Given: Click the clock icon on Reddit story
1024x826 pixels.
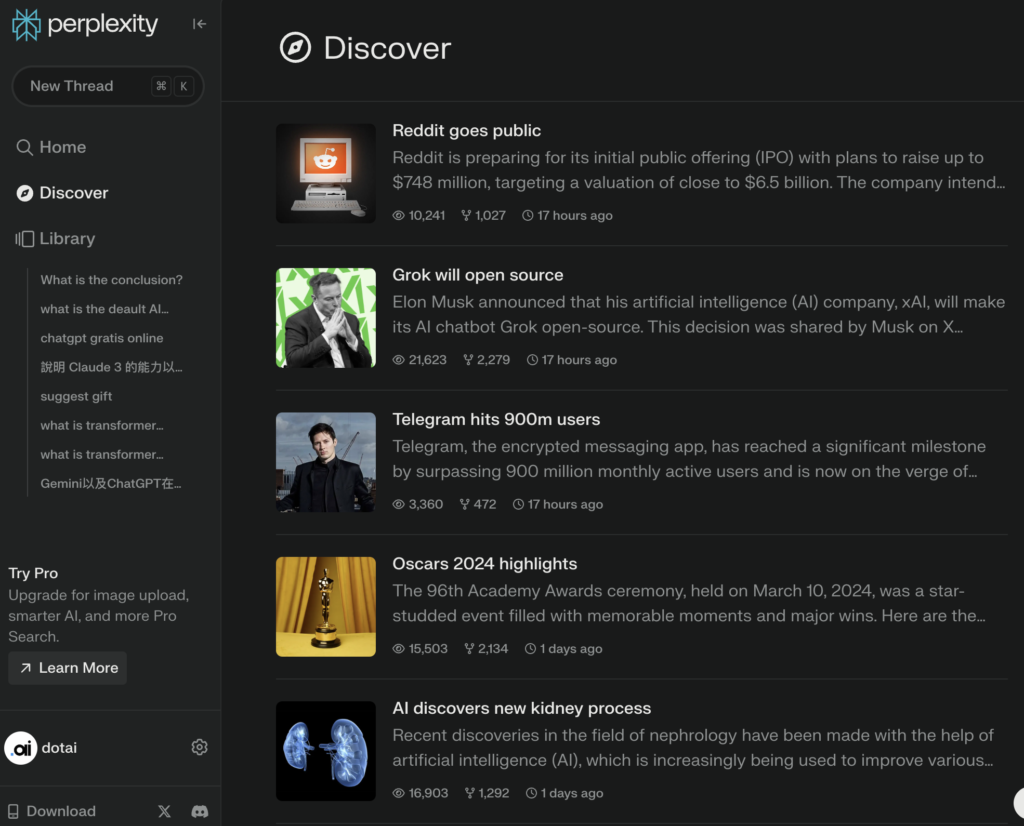Looking at the screenshot, I should pyautogui.click(x=528, y=215).
